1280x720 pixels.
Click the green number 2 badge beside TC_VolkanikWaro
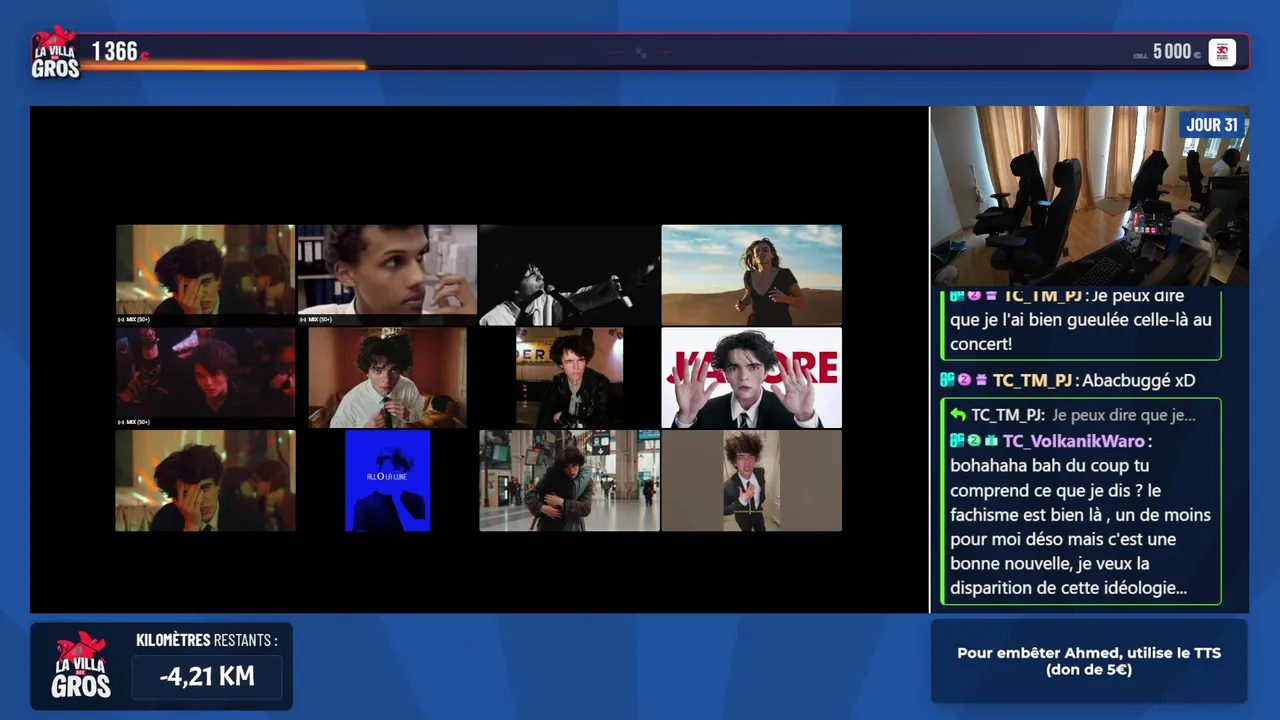pyautogui.click(x=974, y=441)
